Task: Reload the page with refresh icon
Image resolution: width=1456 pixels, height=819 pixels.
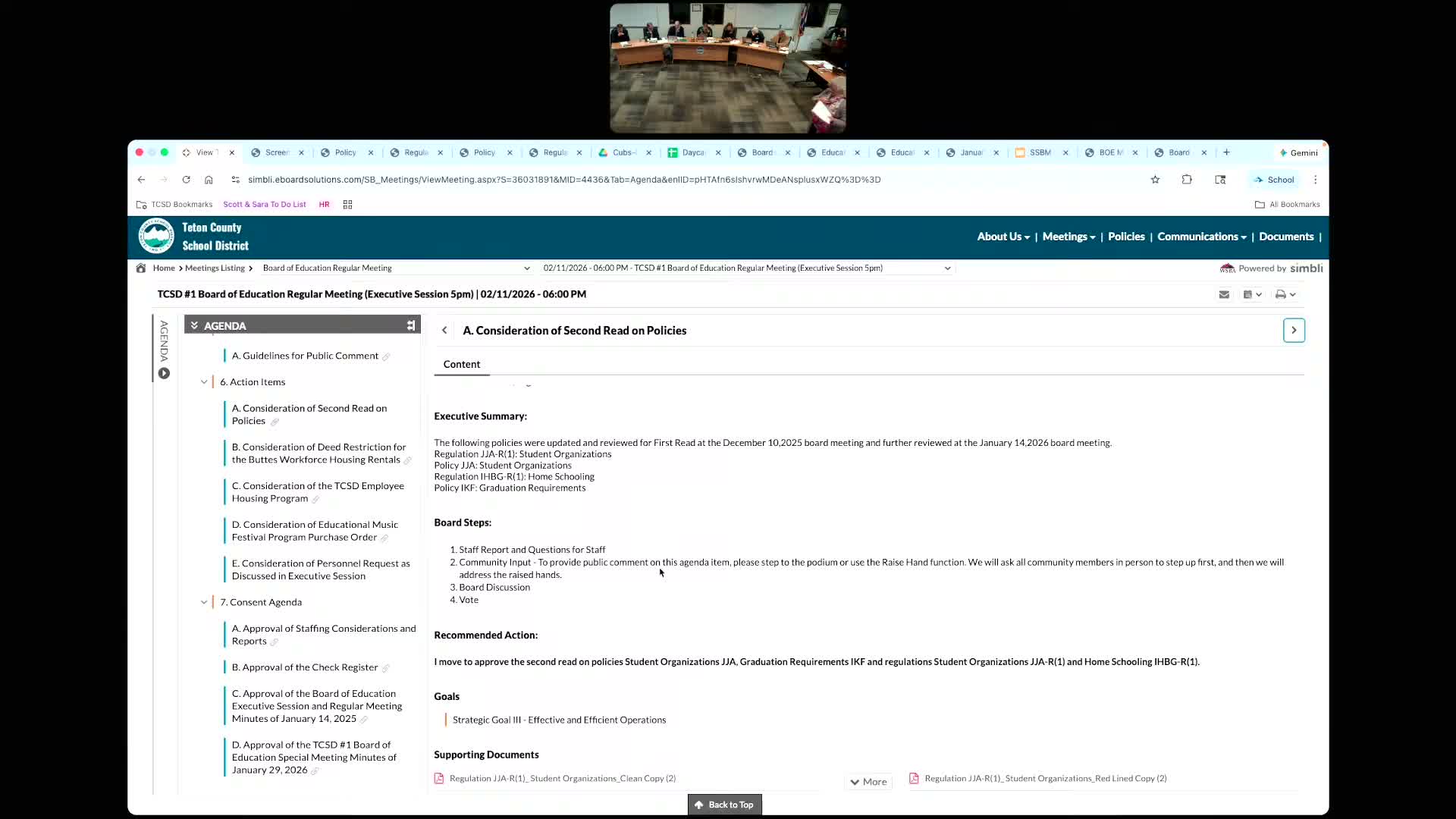Action: tap(186, 180)
